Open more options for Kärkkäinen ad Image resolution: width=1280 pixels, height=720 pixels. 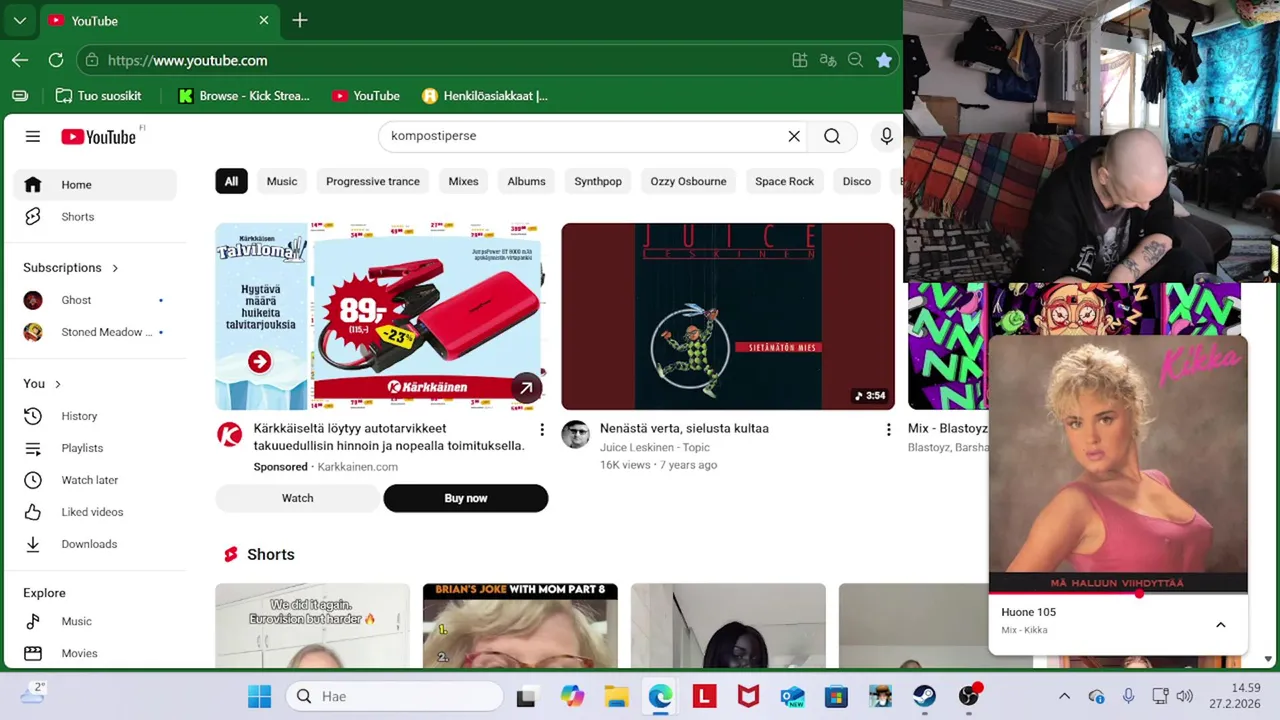click(542, 430)
